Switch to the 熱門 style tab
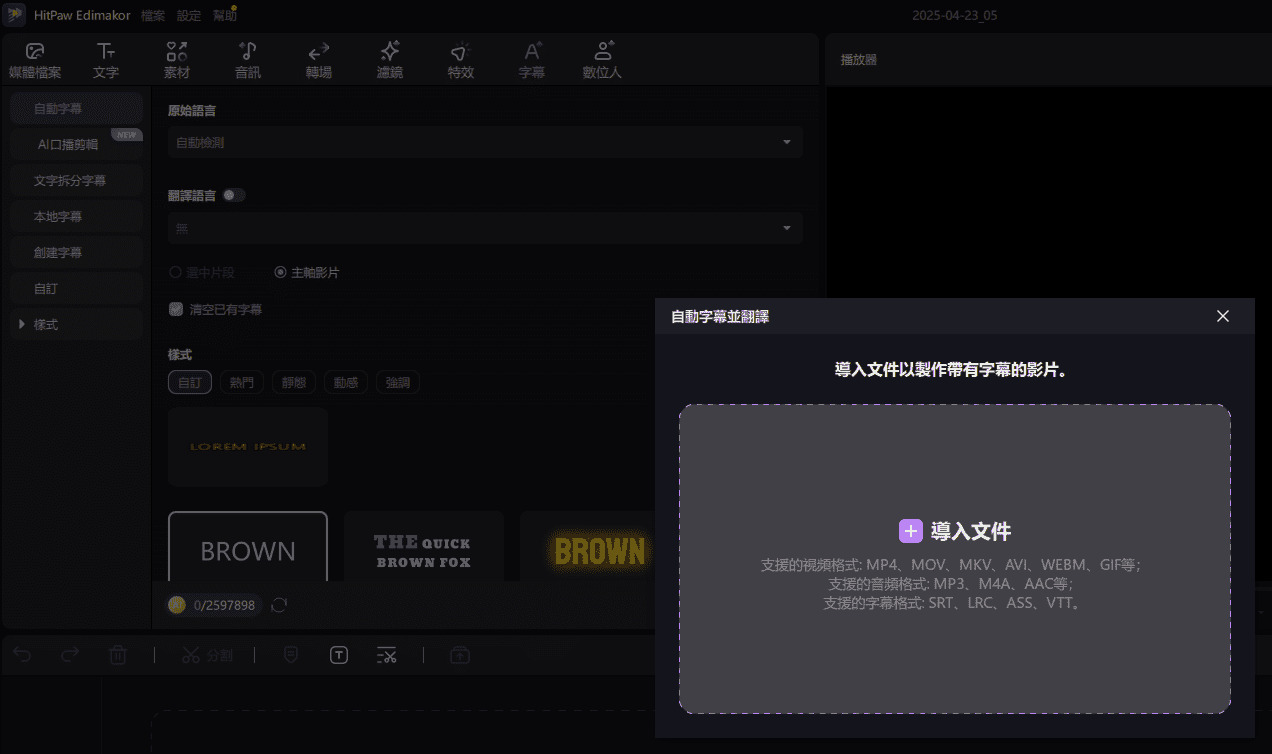The width and height of the screenshot is (1272, 754). click(x=241, y=382)
